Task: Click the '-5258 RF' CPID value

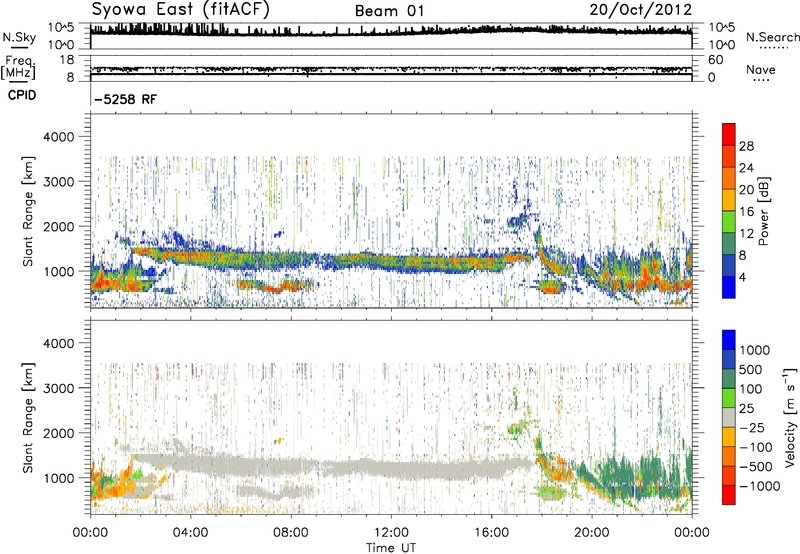Action: click(x=126, y=99)
